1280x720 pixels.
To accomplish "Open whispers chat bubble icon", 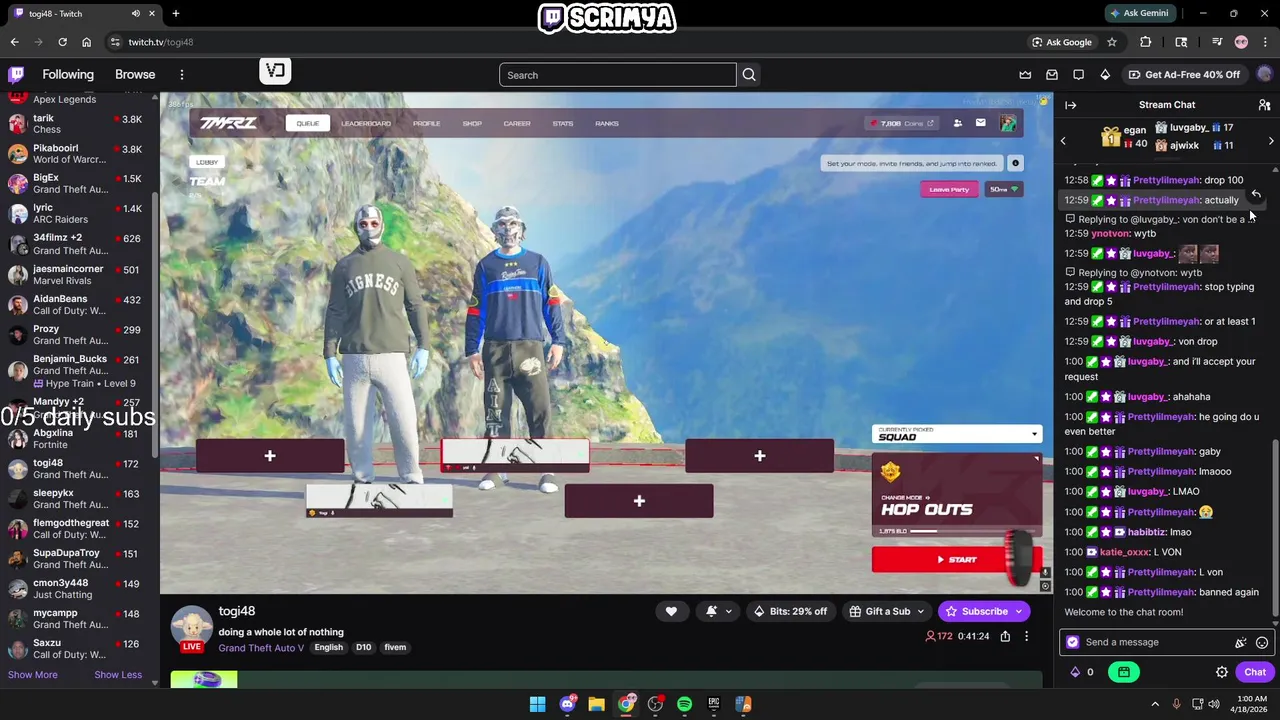I will coord(1078,75).
